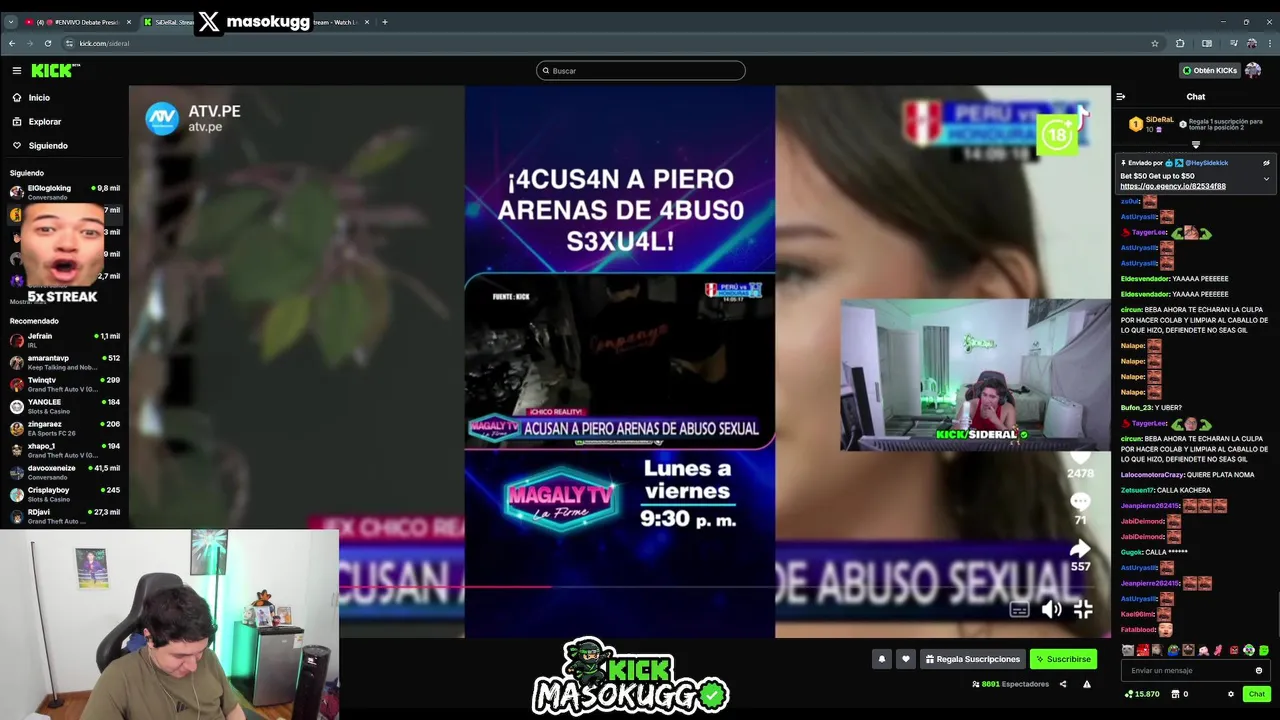Open chat settings gear
Image resolution: width=1280 pixels, height=720 pixels.
(1231, 694)
